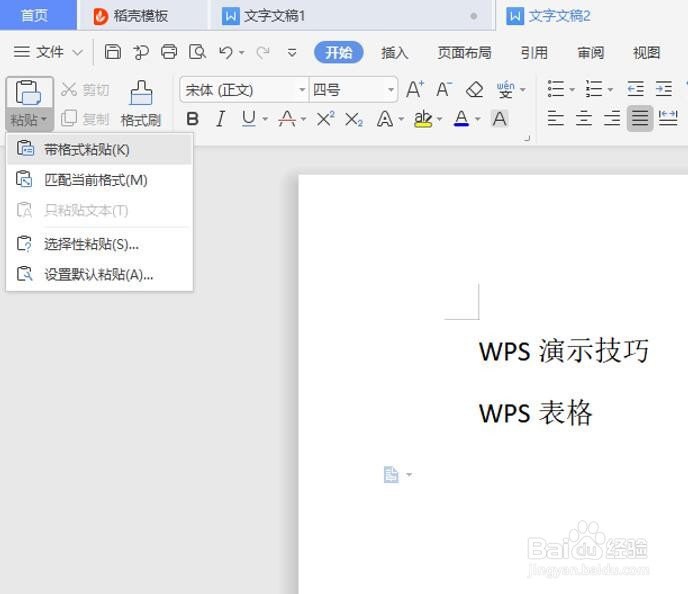Click the export to PDF icon
Viewport: 688px width, 594px height.
[x=141, y=52]
